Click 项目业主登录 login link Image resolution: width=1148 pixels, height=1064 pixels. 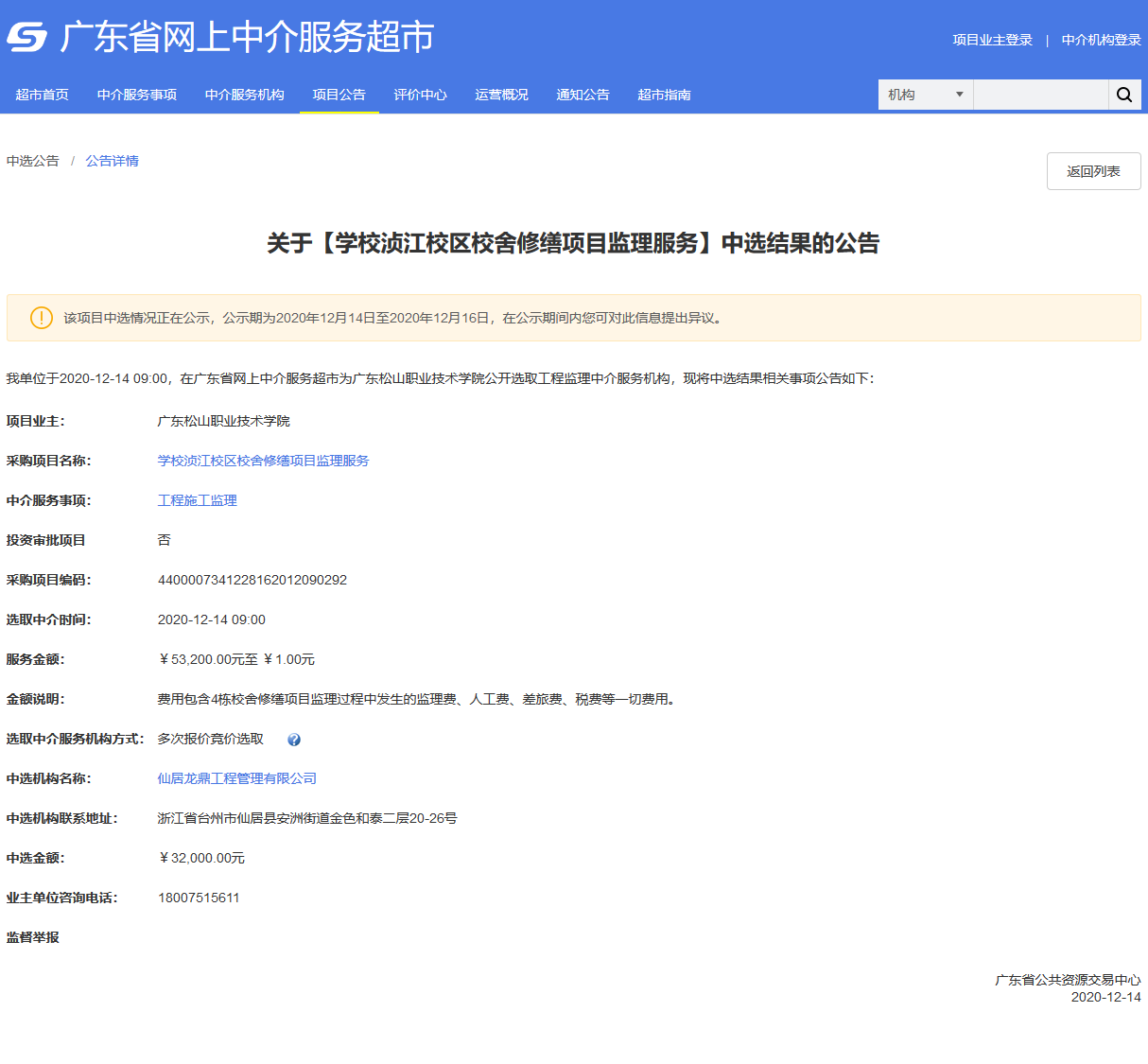(992, 40)
